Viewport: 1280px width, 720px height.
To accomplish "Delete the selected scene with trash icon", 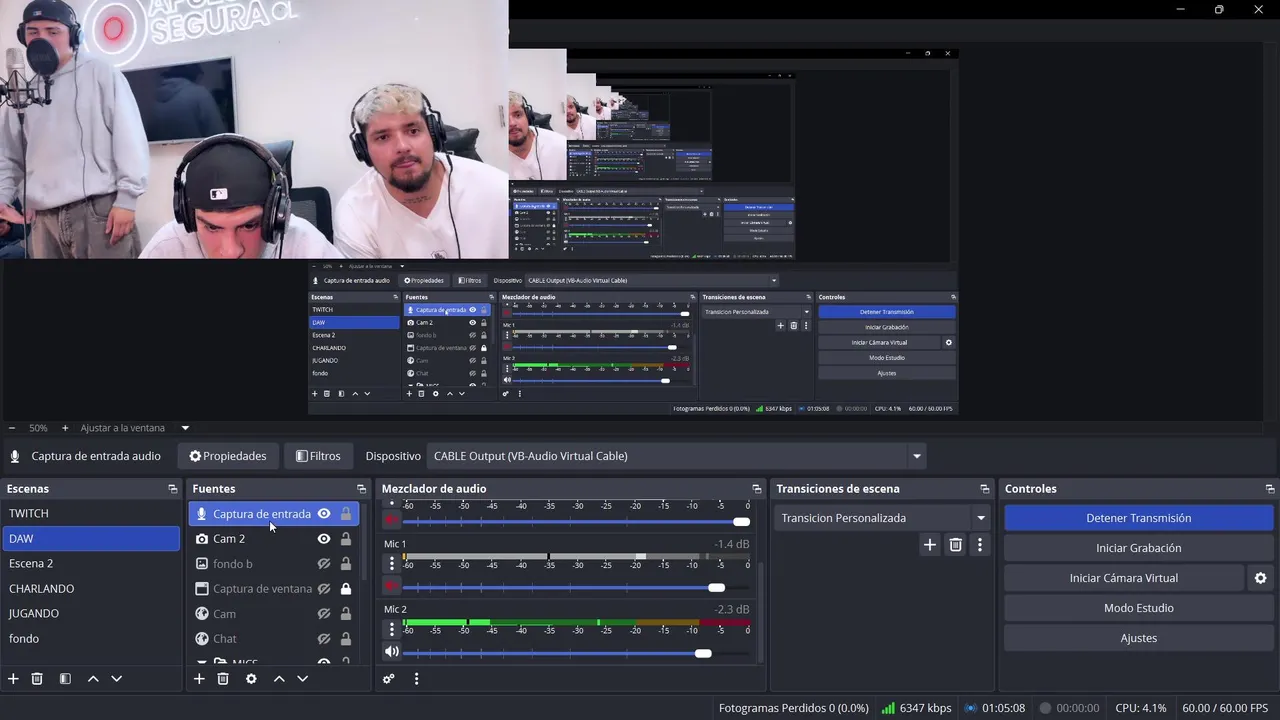I will (x=37, y=678).
